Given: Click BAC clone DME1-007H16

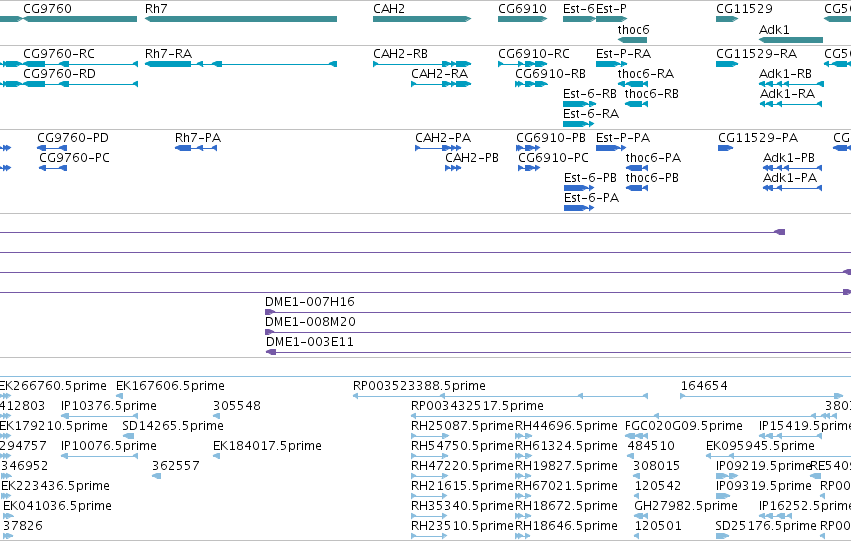Looking at the screenshot, I should click(558, 312).
